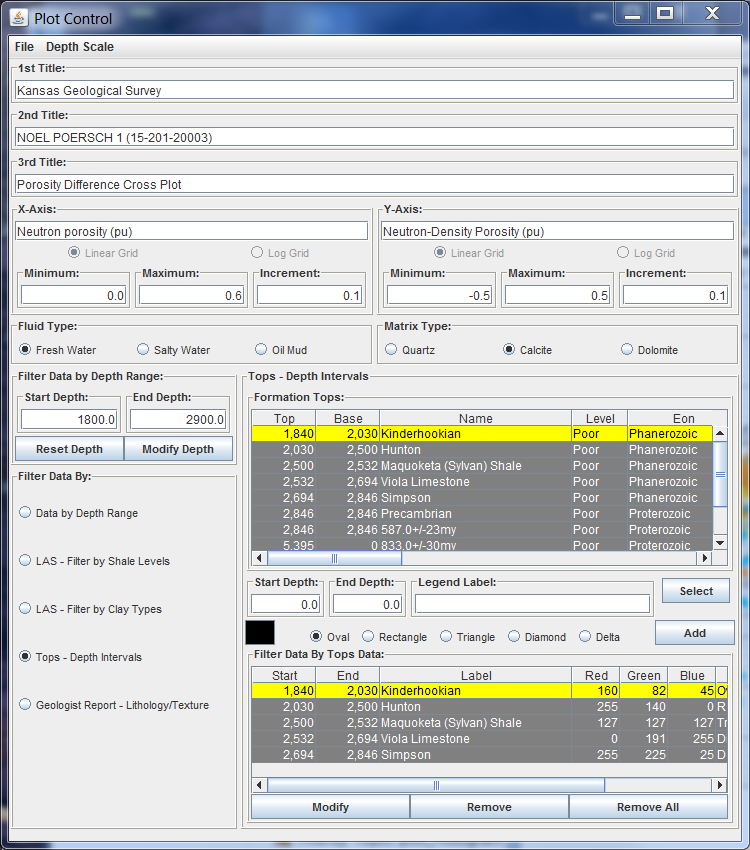This screenshot has width=750, height=850.
Task: Click the X-Axis Minimum field, 0.0
Action: pos(74,295)
